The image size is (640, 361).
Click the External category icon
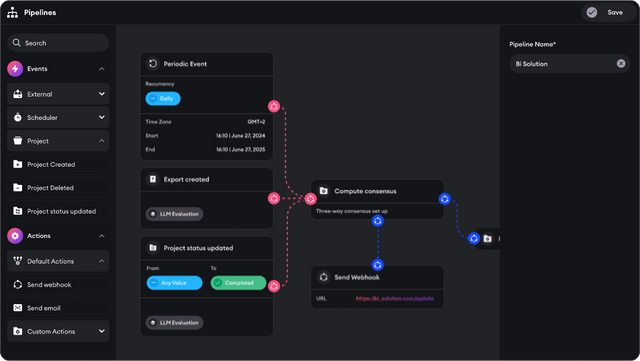[x=18, y=94]
